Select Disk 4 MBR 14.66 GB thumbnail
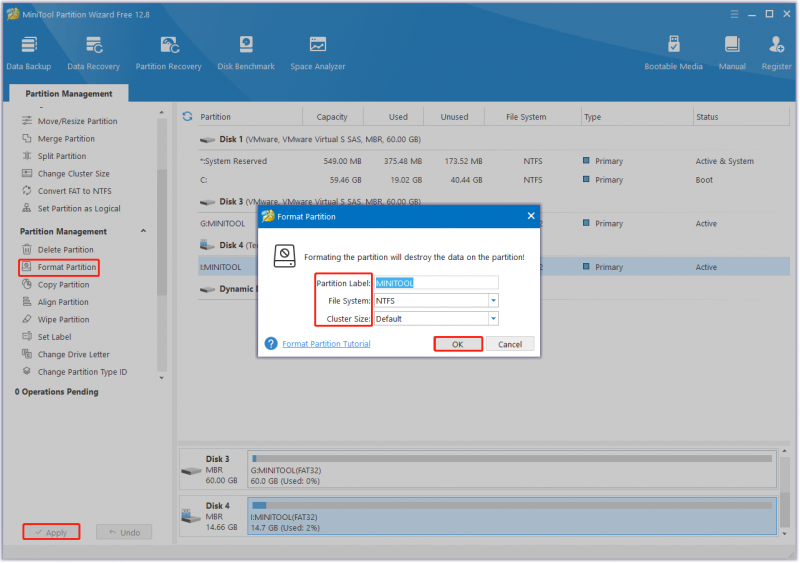 point(213,516)
